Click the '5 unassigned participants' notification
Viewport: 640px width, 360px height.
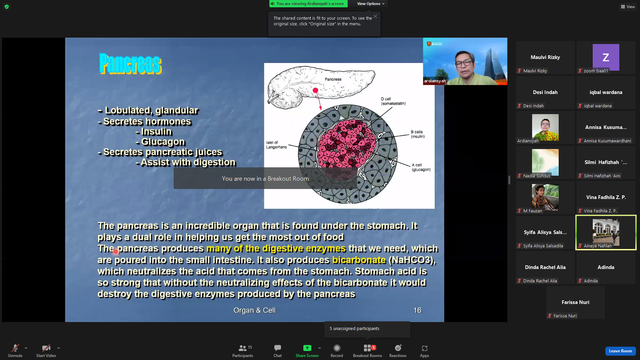pyautogui.click(x=367, y=329)
